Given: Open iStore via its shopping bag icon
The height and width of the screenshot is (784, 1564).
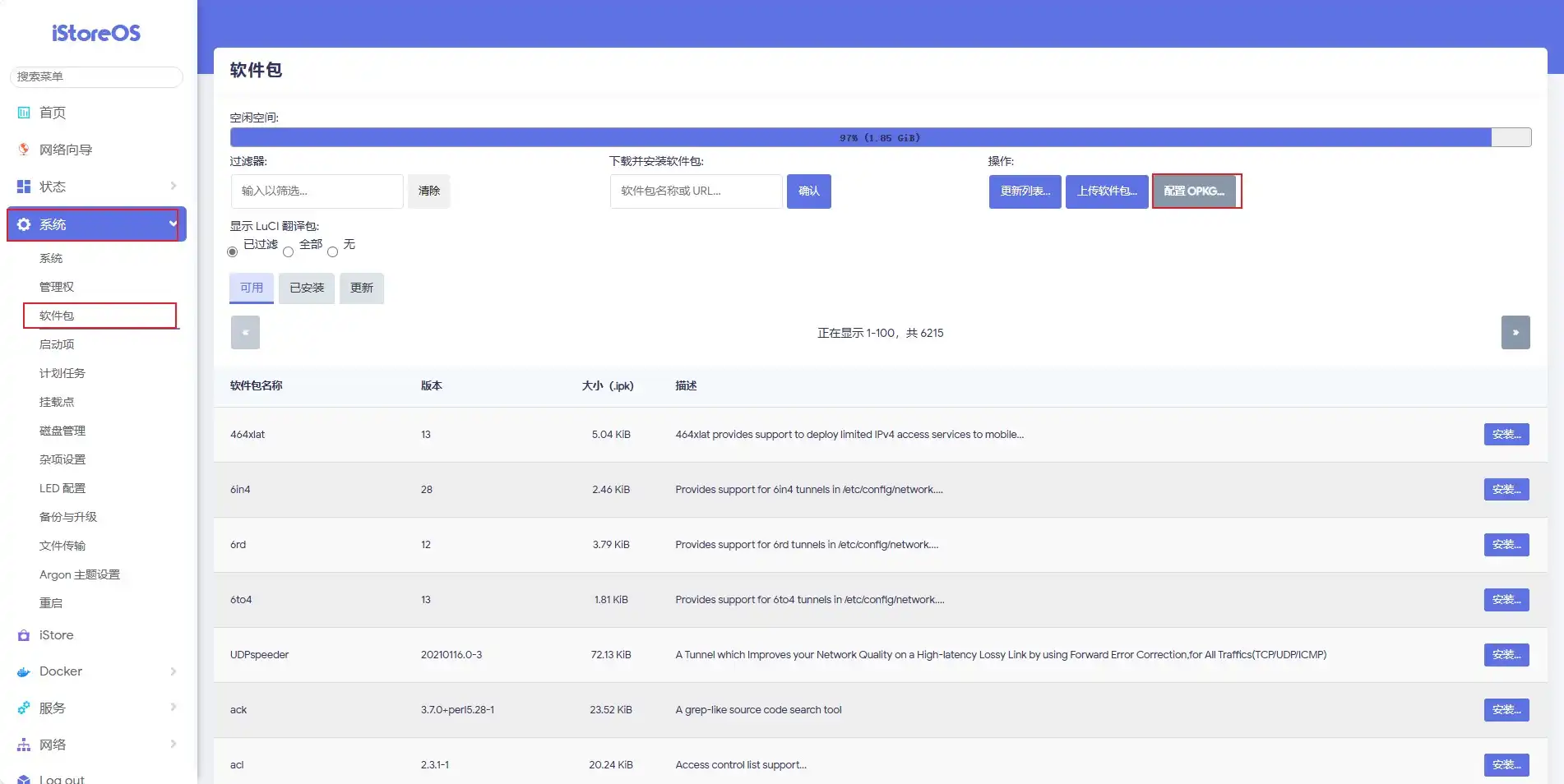Looking at the screenshot, I should (24, 635).
